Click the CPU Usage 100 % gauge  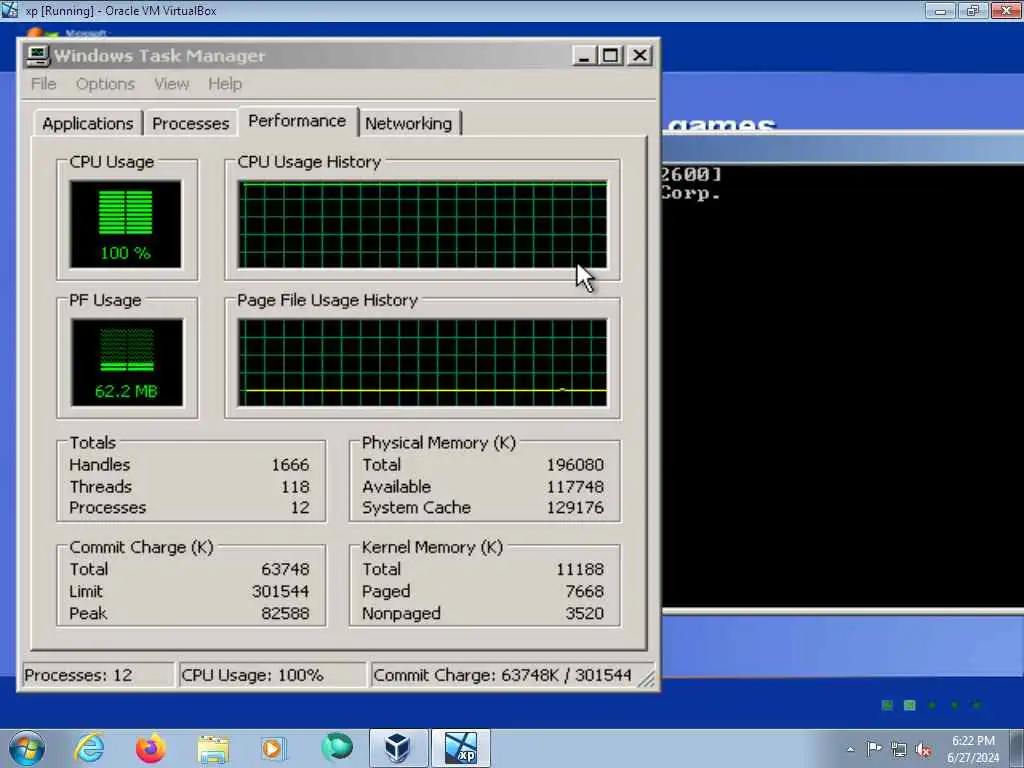126,224
